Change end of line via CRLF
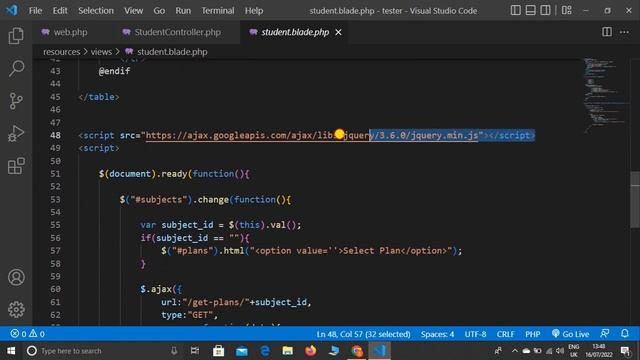640x360 pixels. click(x=505, y=334)
